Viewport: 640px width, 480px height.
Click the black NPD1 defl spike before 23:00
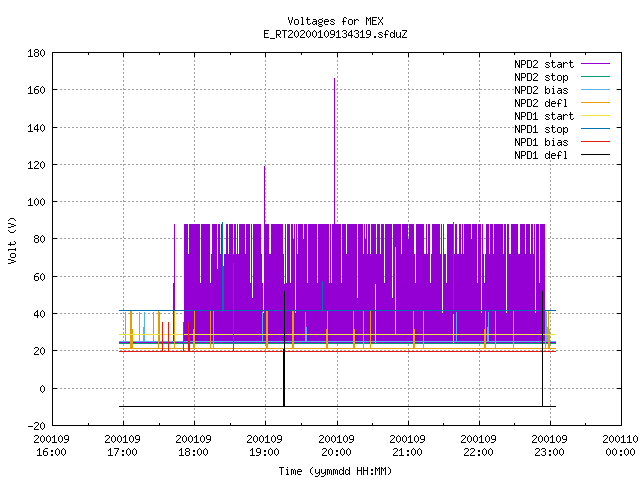(542, 347)
